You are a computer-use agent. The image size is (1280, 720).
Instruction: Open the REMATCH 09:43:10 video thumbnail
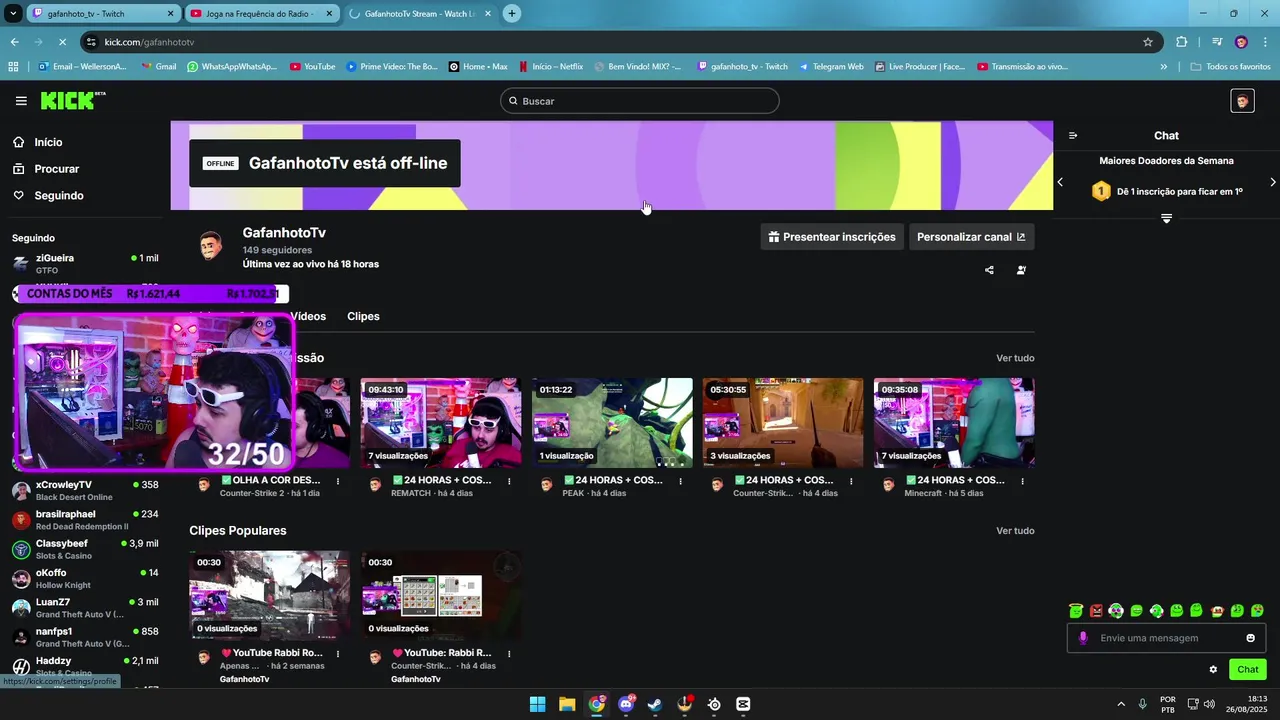click(441, 423)
